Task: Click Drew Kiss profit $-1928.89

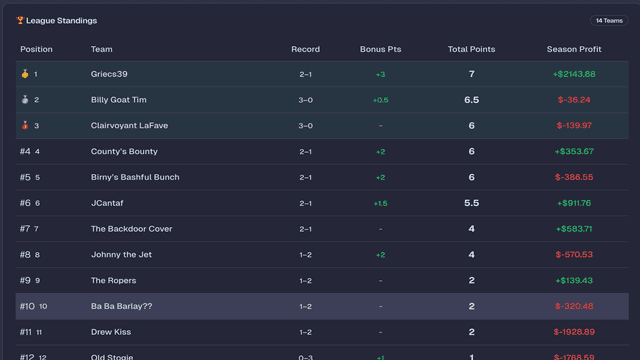Action: pos(574,332)
